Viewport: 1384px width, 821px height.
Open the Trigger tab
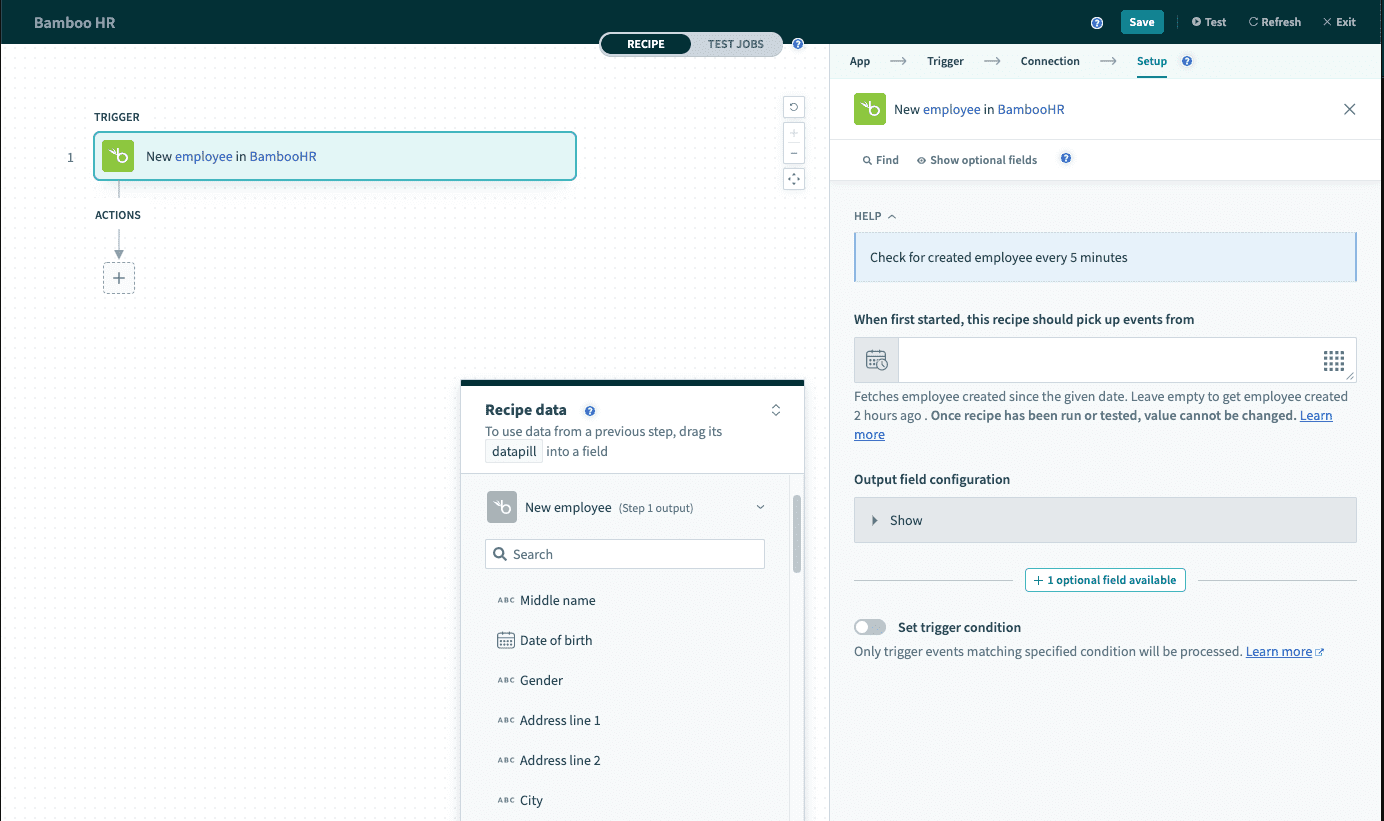coord(945,61)
